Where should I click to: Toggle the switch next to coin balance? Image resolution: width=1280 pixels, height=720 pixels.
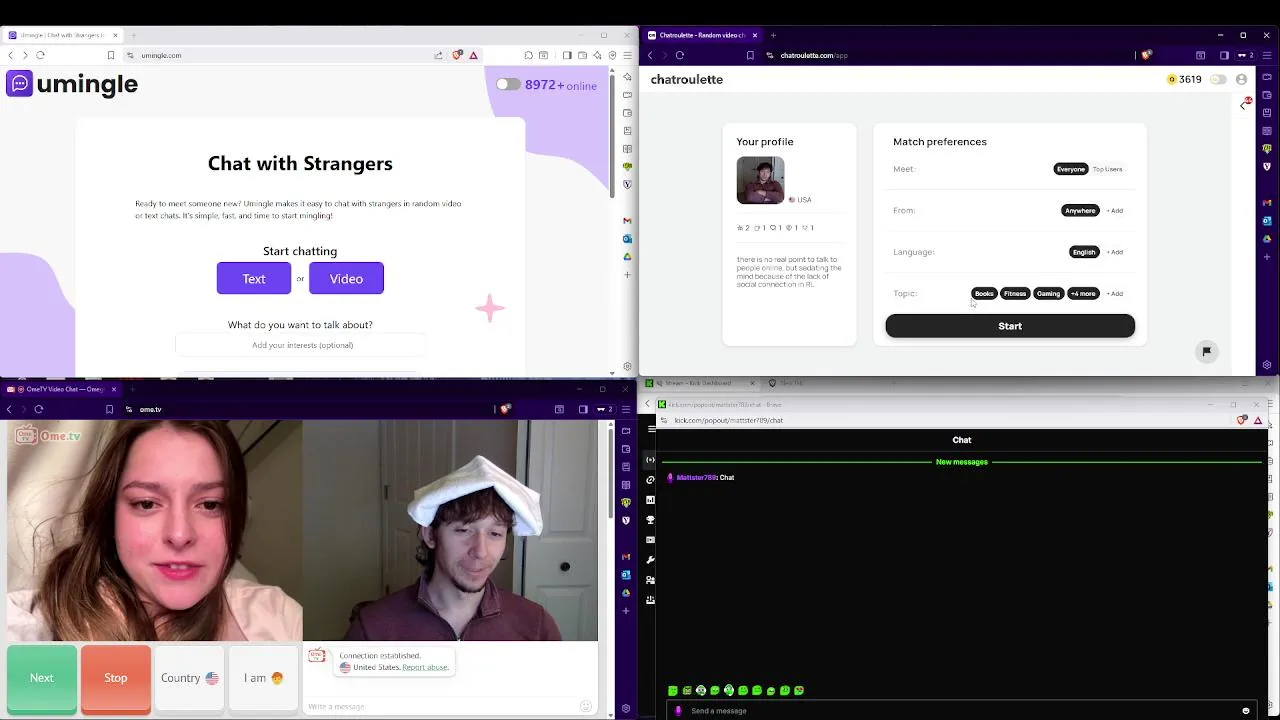tap(1218, 79)
